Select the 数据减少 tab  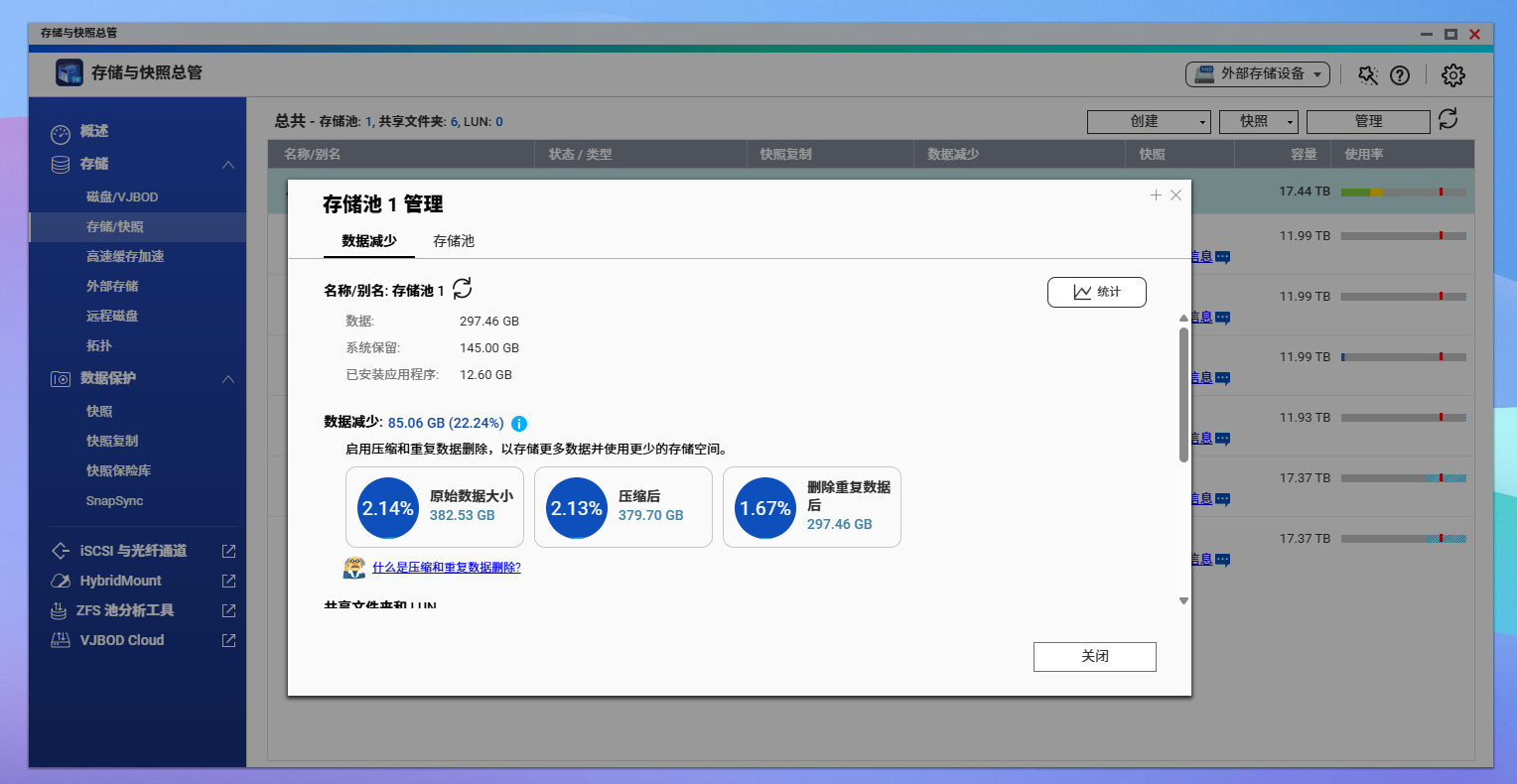point(369,241)
